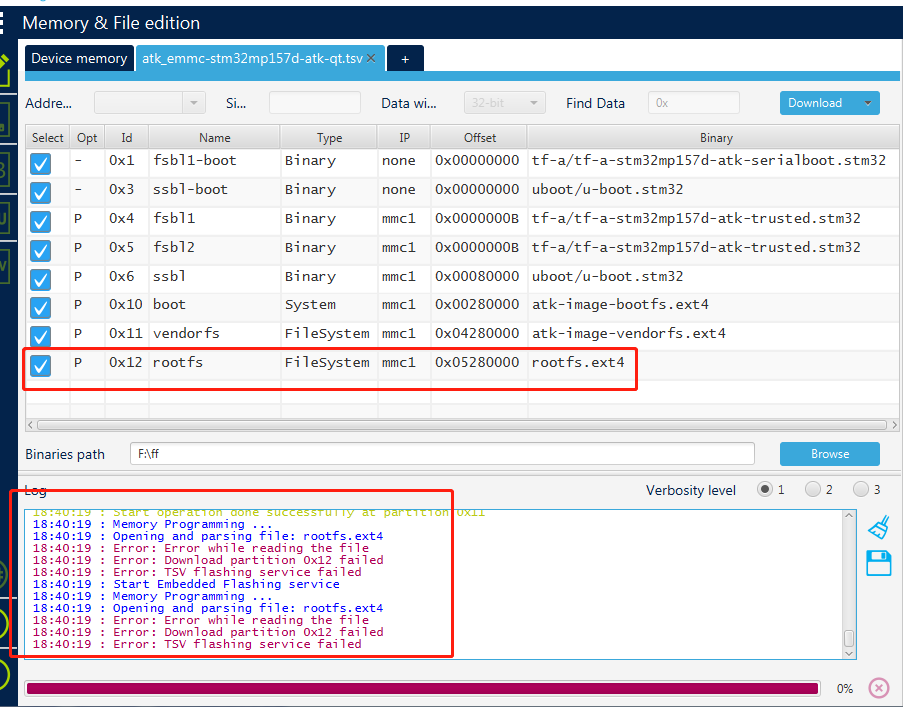Click the flashing progress bar

point(423,689)
